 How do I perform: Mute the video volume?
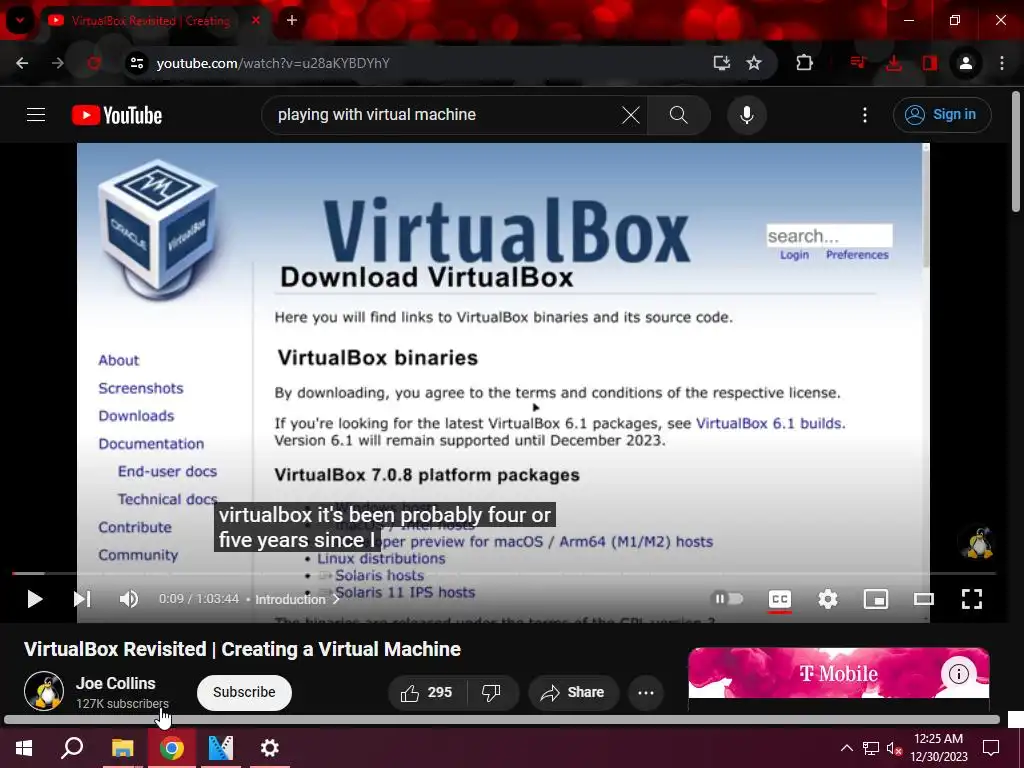(x=129, y=599)
